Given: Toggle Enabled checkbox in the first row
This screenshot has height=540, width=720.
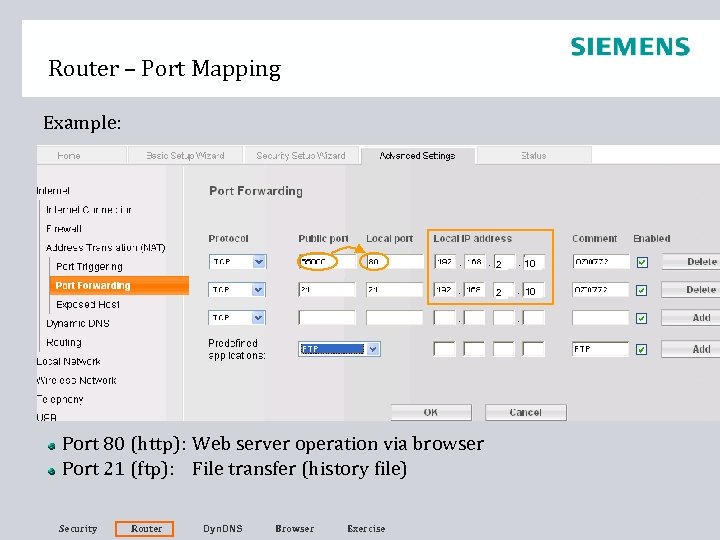Looking at the screenshot, I should [642, 262].
